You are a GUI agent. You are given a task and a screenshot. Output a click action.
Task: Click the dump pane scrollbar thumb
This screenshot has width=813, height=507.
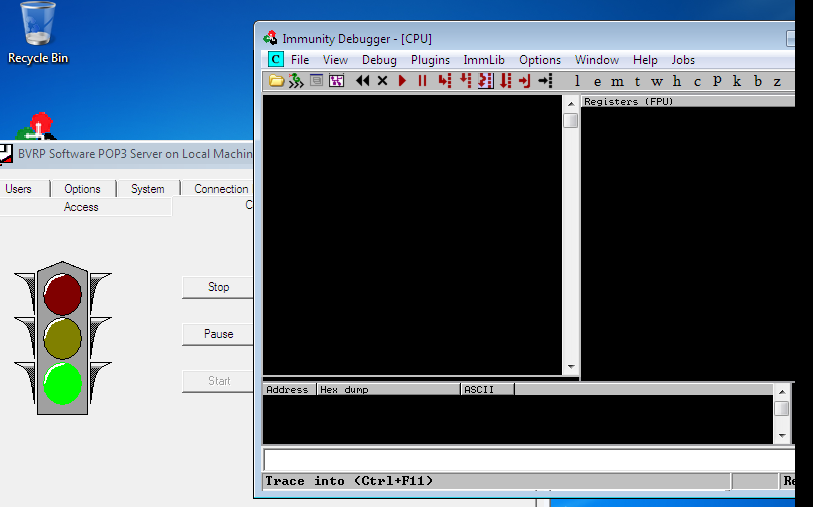point(782,409)
